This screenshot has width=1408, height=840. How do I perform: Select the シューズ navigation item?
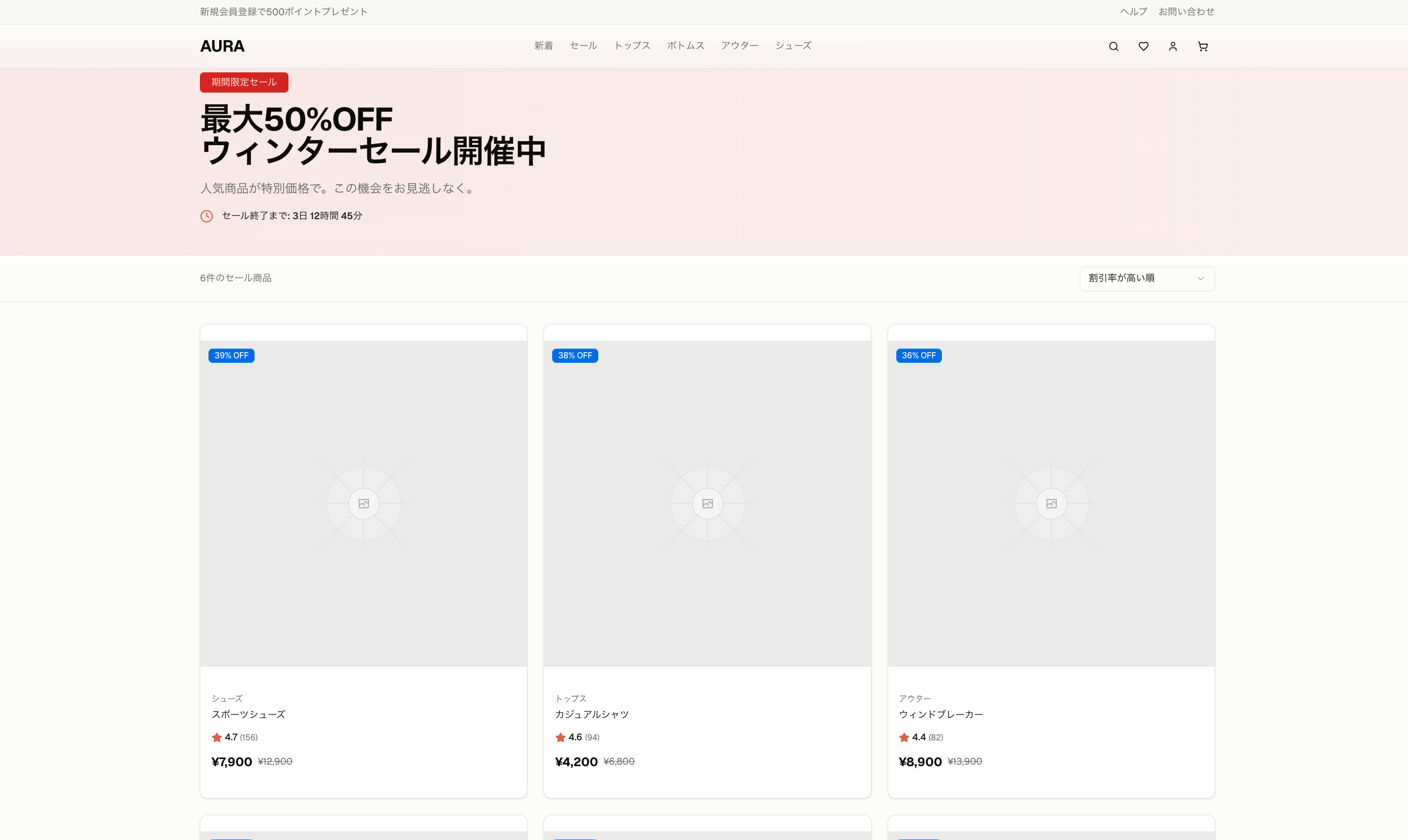coord(793,46)
